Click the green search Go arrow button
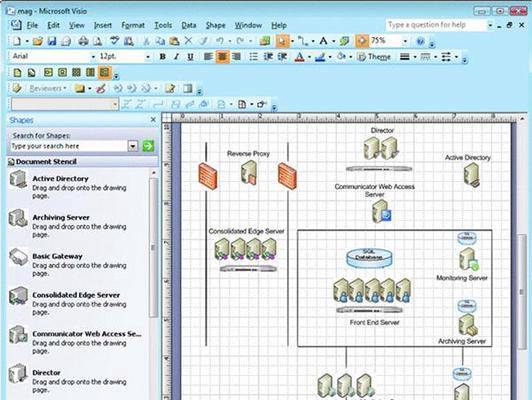The width and height of the screenshot is (532, 400). pyautogui.click(x=148, y=146)
